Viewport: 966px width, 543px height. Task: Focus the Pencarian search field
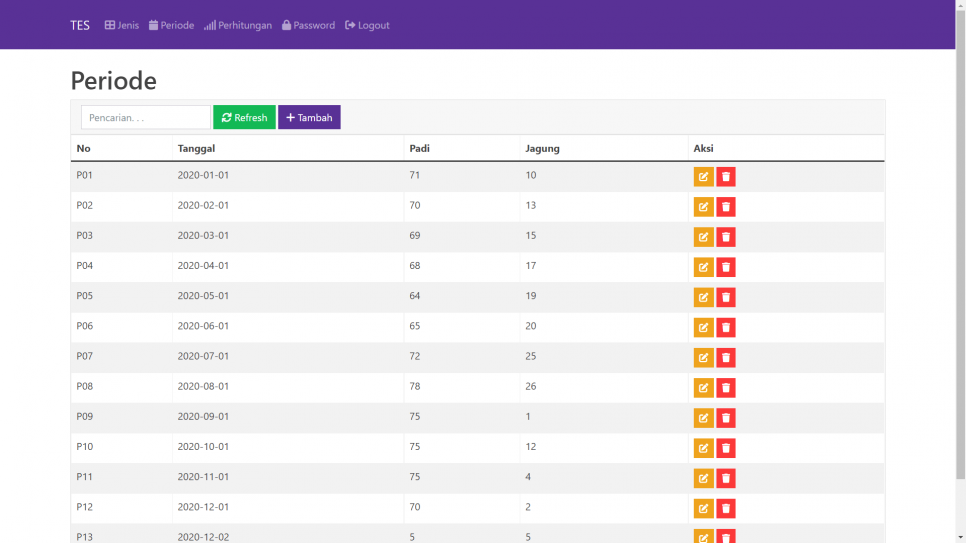point(145,118)
